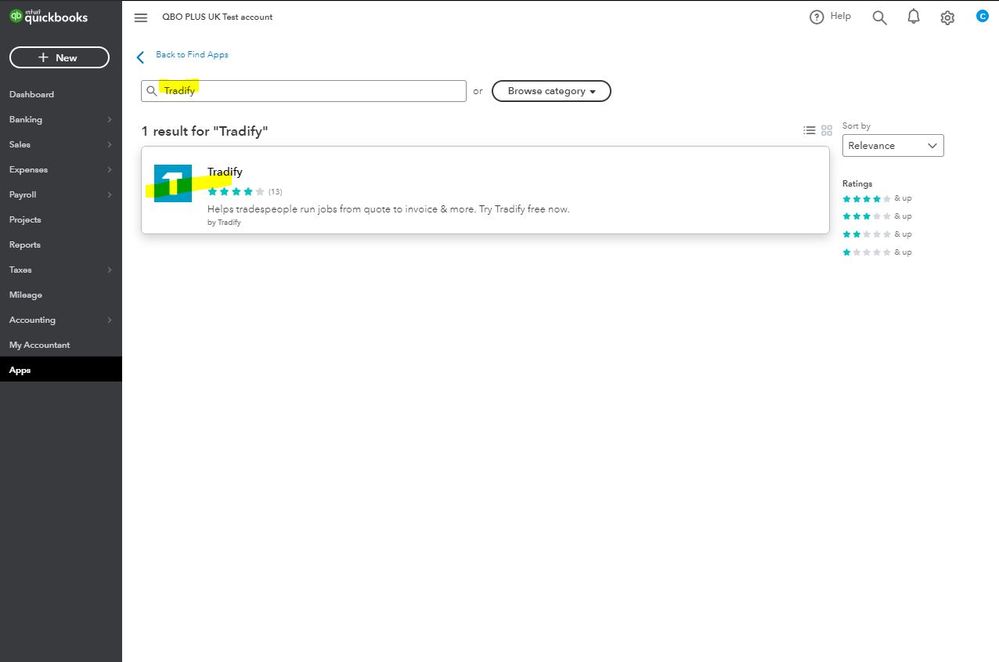
Task: Open the Sort by Relevance dropdown
Action: pos(893,145)
